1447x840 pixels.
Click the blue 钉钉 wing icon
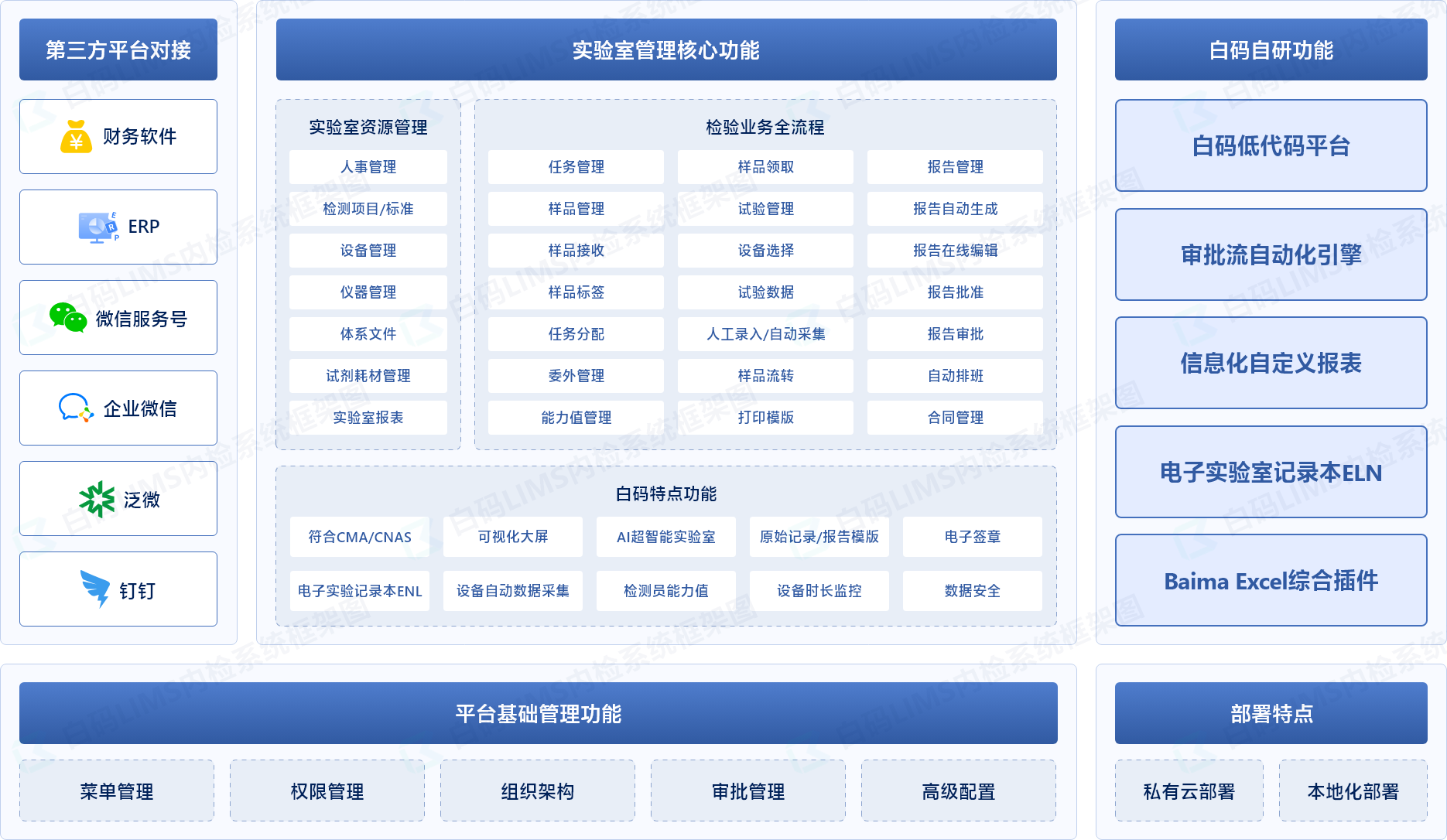(x=95, y=589)
